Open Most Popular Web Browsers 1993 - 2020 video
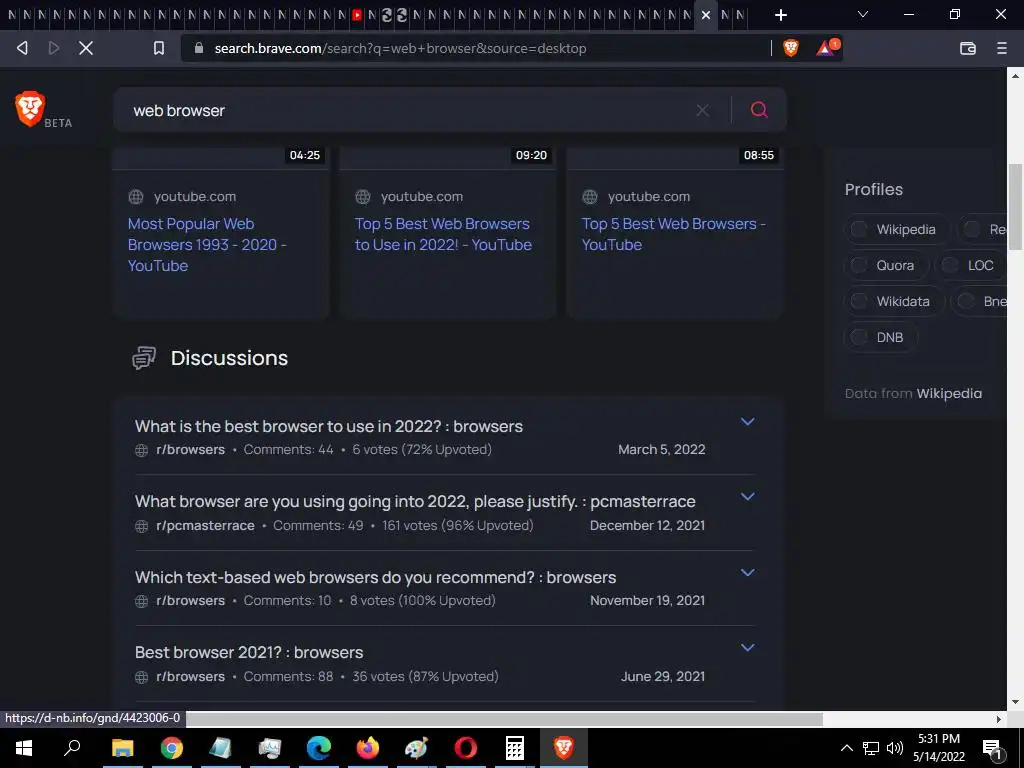The image size is (1024, 768). click(207, 244)
